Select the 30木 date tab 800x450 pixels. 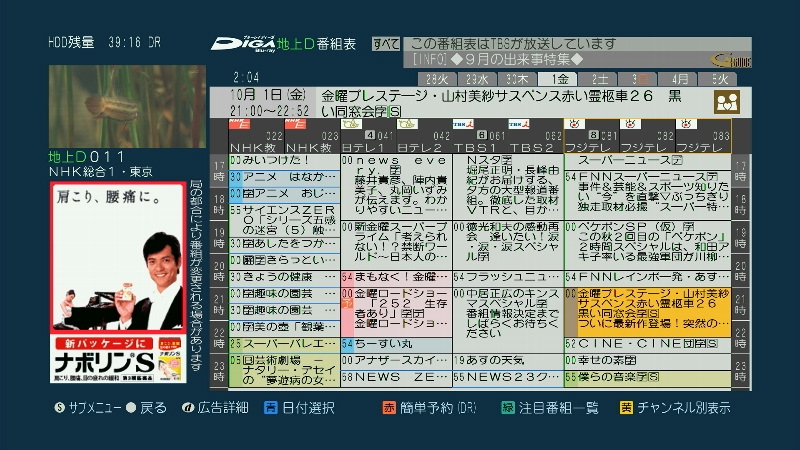517,80
